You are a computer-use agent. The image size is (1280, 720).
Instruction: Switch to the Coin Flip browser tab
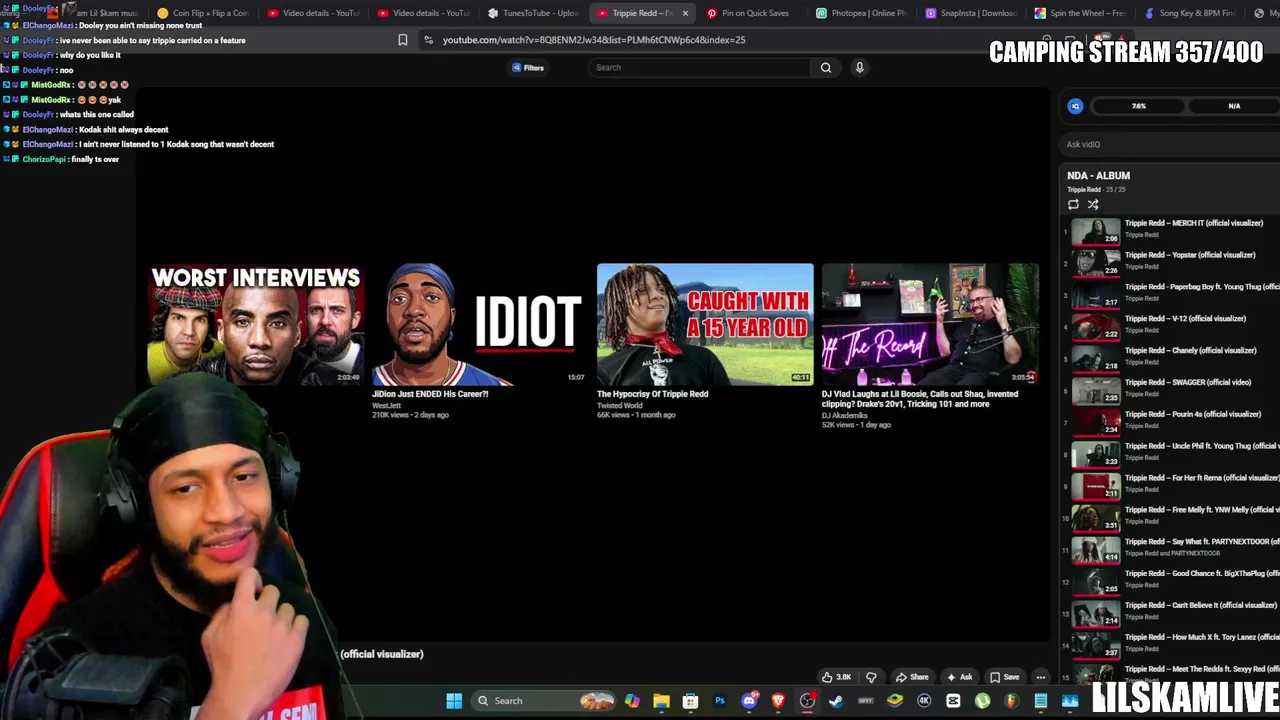tap(203, 13)
